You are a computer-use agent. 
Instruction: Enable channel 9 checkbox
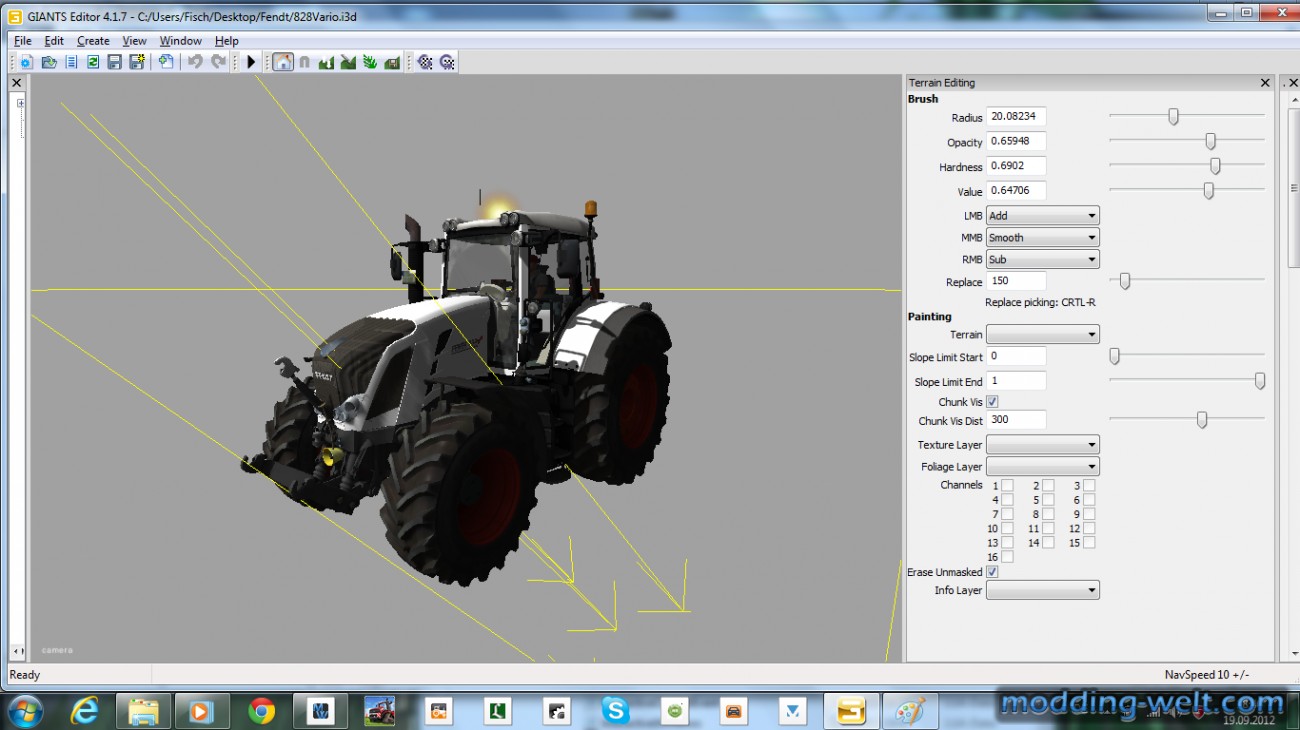[x=1089, y=514]
